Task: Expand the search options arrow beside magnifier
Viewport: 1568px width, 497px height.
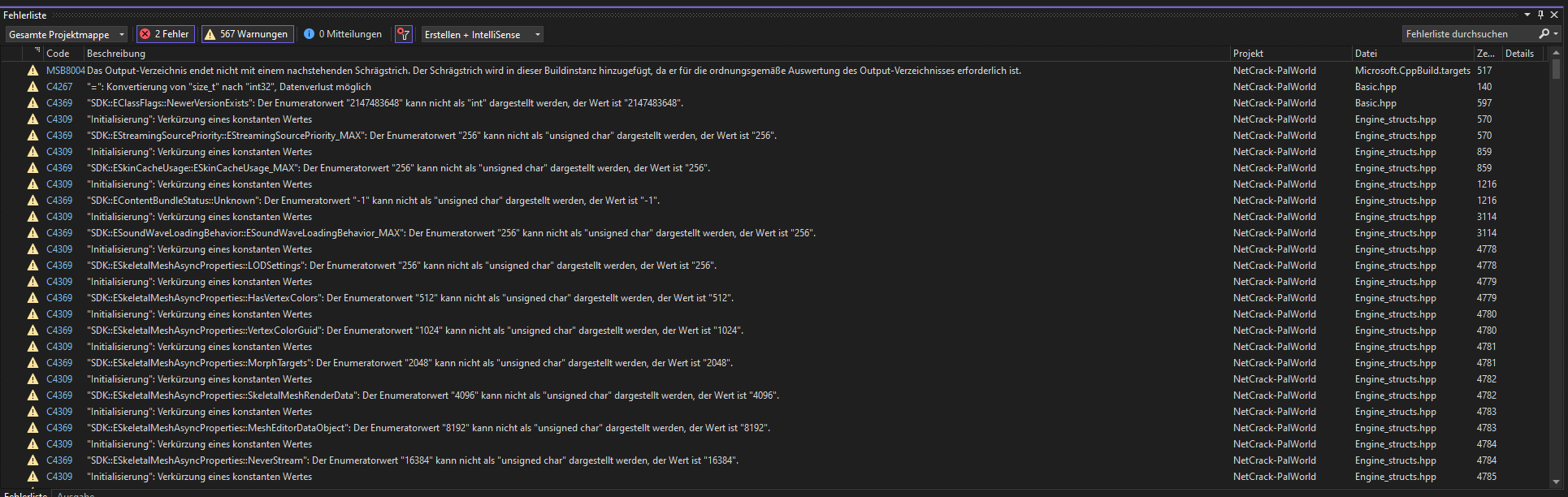Action: pos(1556,34)
